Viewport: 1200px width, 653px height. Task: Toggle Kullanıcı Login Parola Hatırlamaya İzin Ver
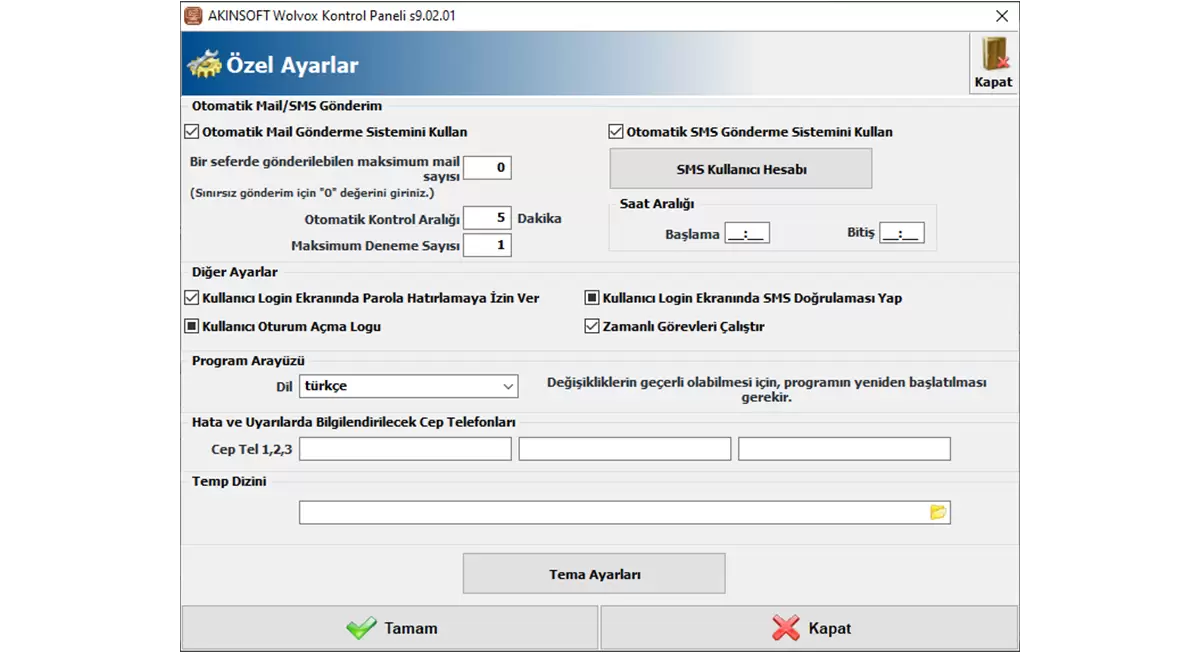click(192, 298)
